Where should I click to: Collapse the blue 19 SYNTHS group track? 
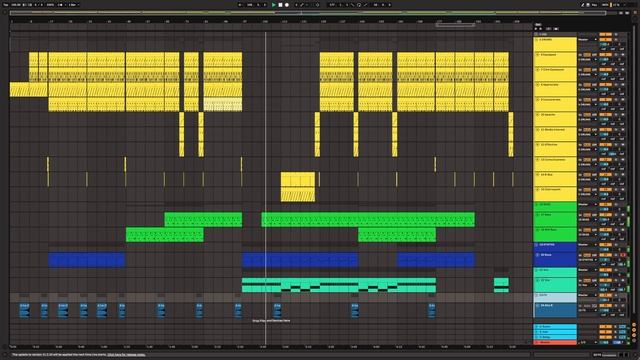(536, 245)
